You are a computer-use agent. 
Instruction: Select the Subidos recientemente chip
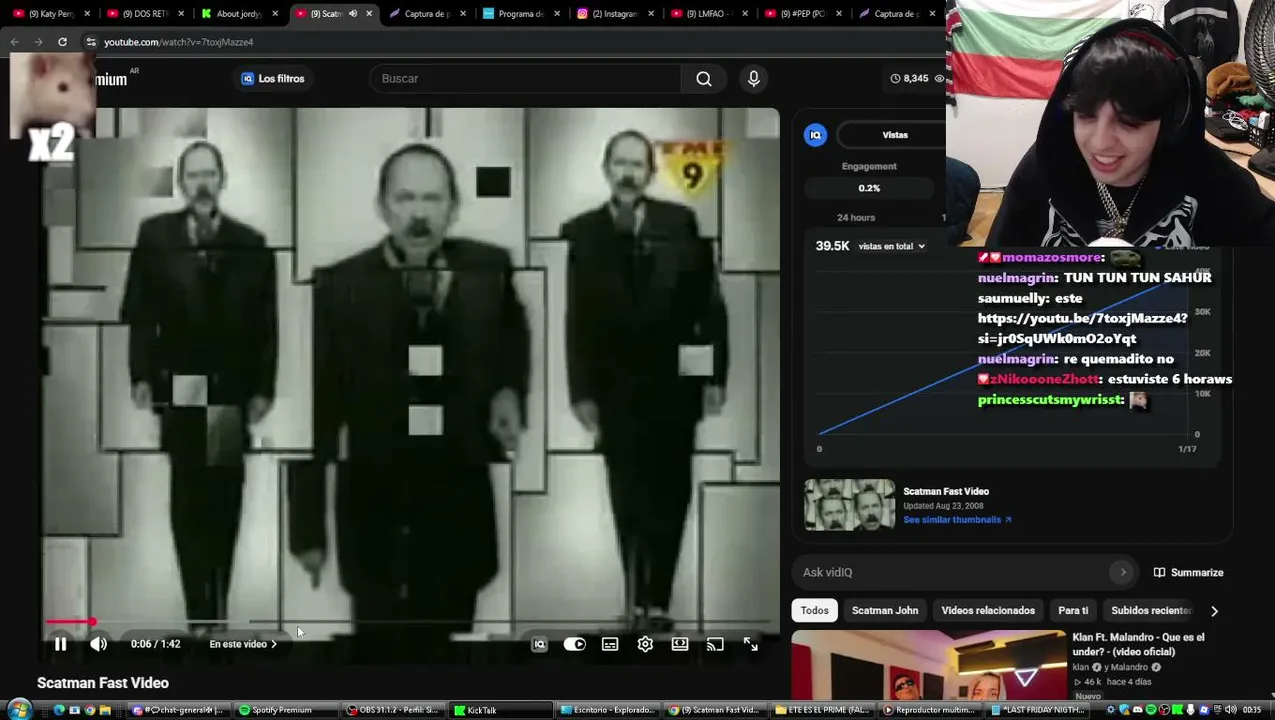pos(1151,610)
